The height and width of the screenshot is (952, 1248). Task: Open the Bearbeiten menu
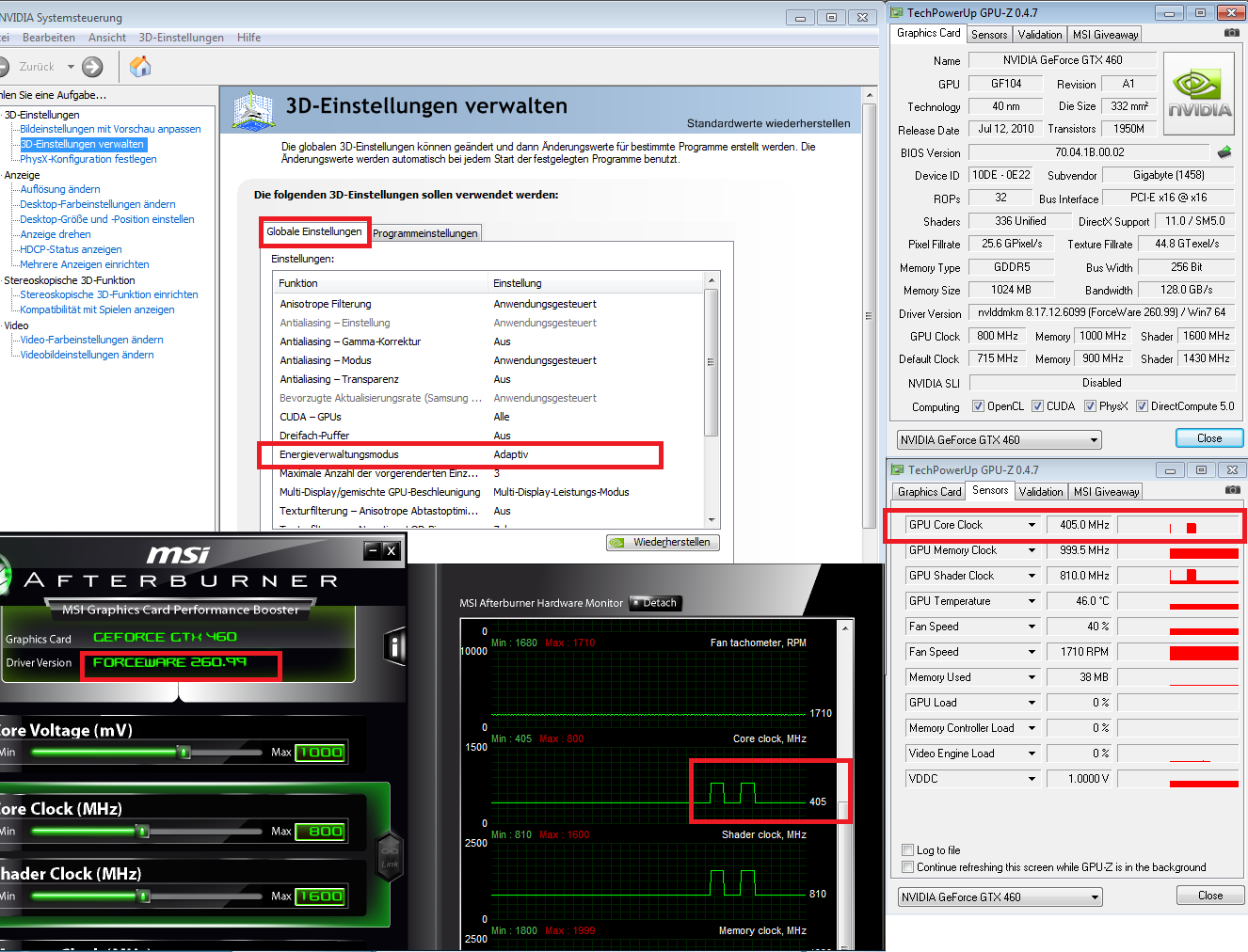click(49, 38)
